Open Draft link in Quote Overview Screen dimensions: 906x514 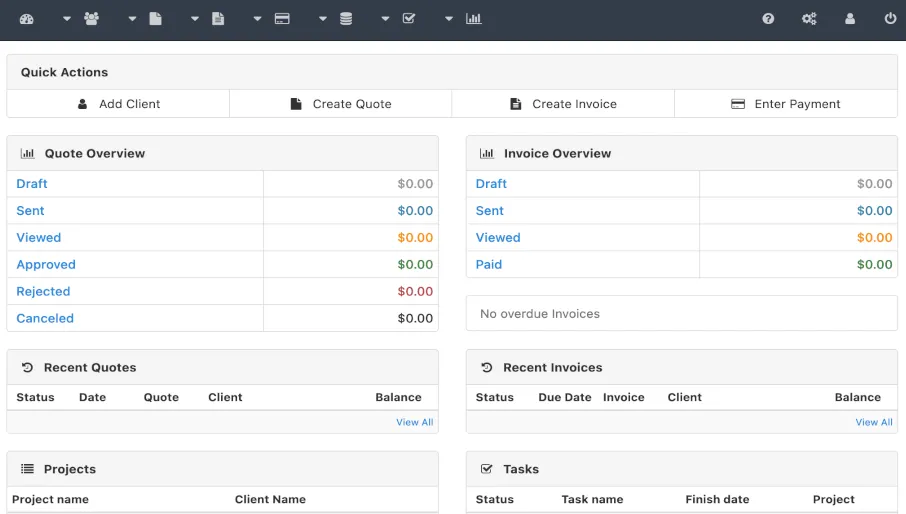32,184
